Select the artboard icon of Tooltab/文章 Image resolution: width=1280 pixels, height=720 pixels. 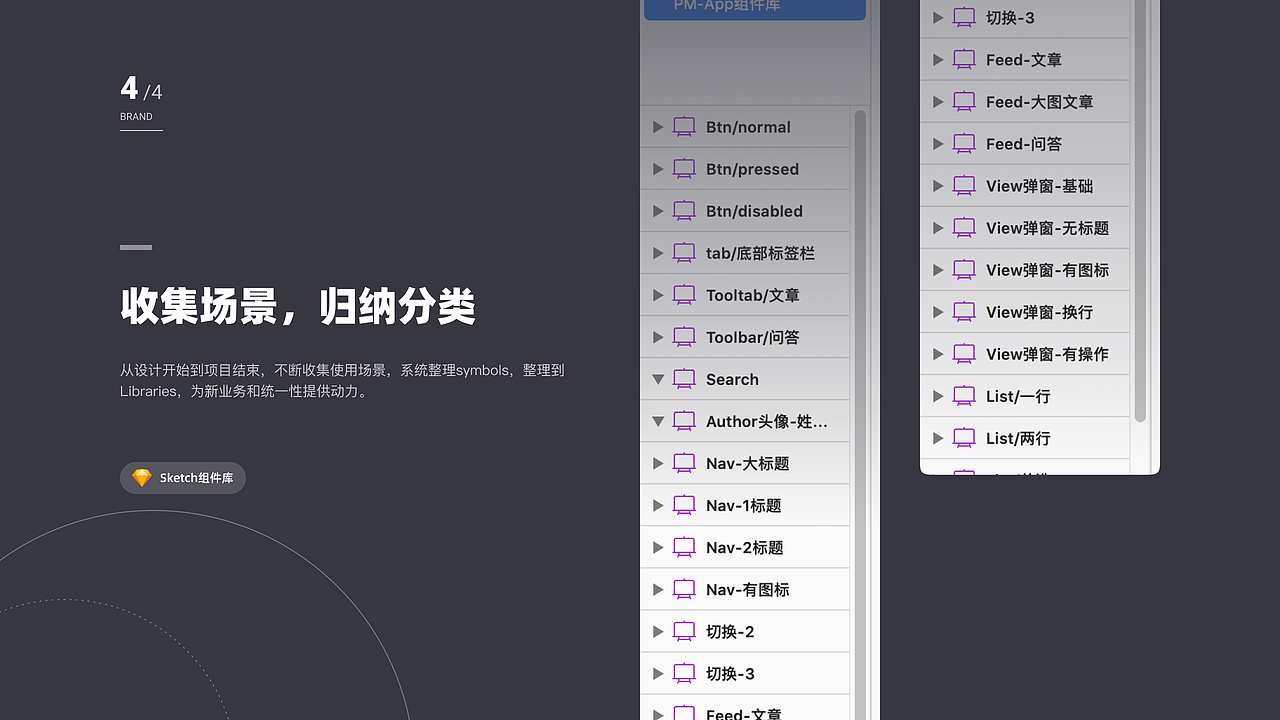tap(684, 295)
